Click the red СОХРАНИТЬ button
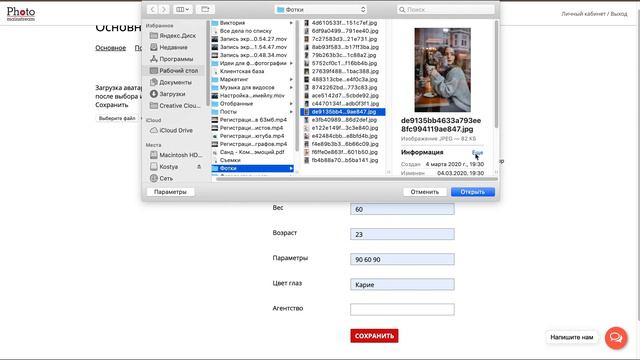640x360 pixels. (374, 336)
